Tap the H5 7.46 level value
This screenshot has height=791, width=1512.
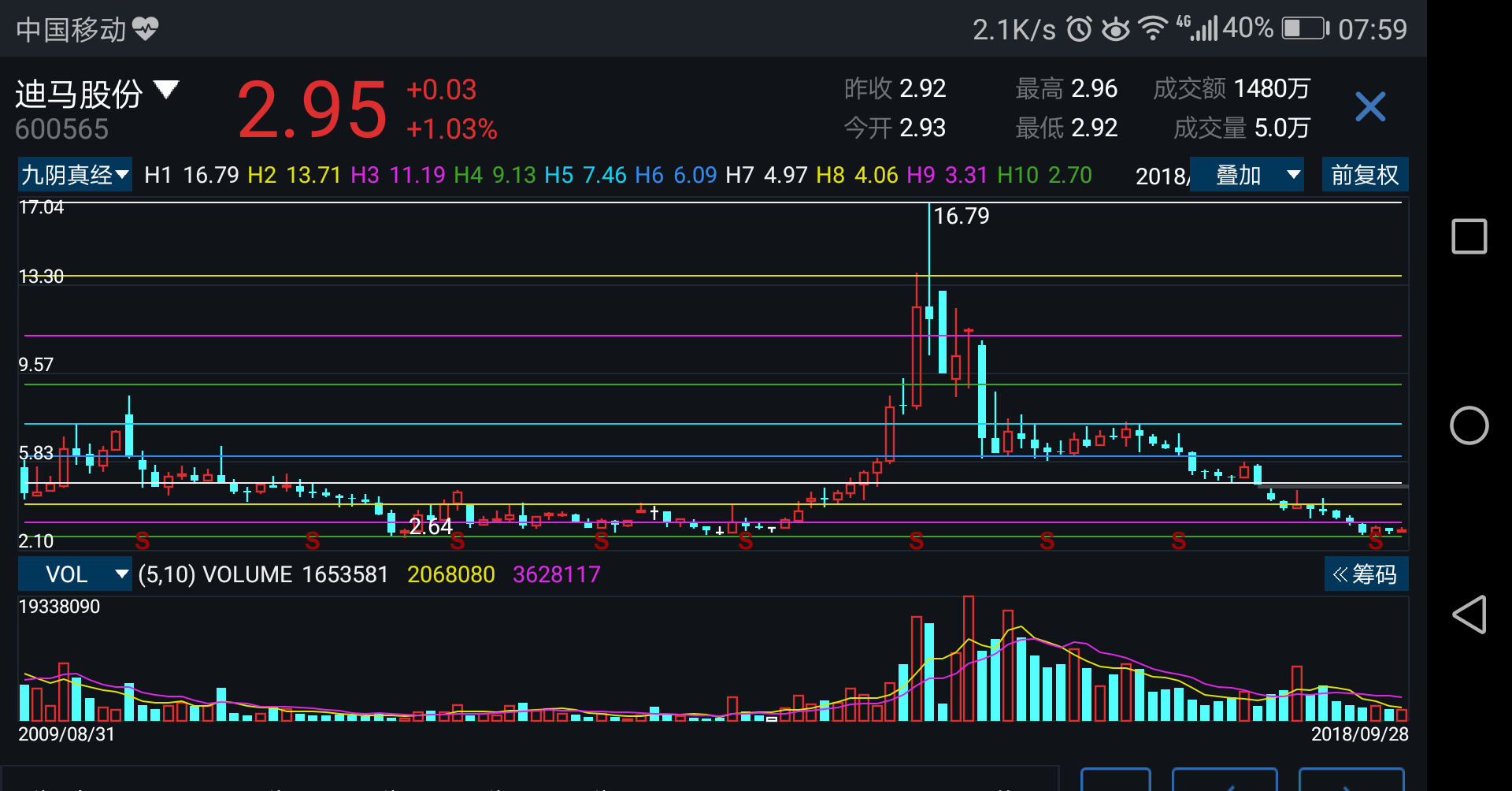click(x=585, y=175)
